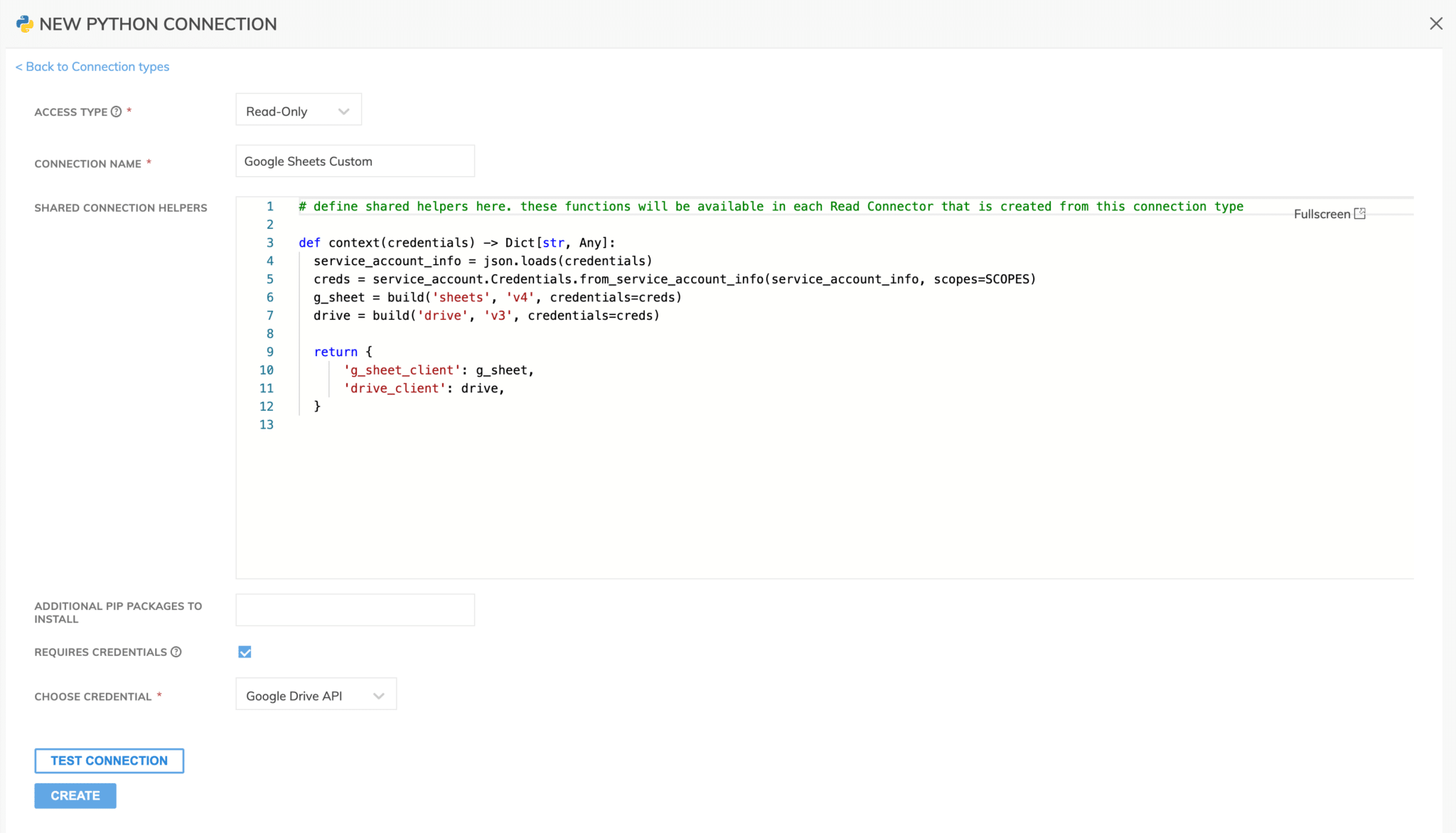Click the Create button
The image size is (1456, 833).
[75, 795]
